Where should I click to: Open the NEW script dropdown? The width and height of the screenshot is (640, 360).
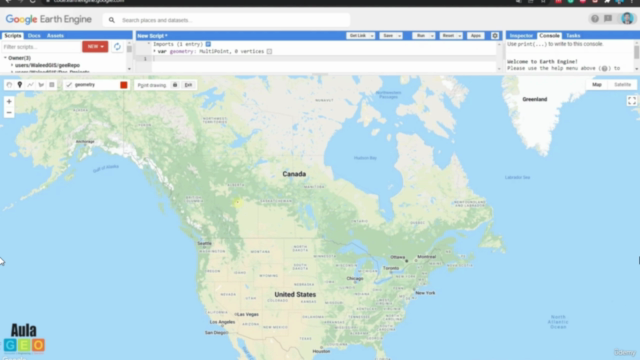pyautogui.click(x=95, y=47)
